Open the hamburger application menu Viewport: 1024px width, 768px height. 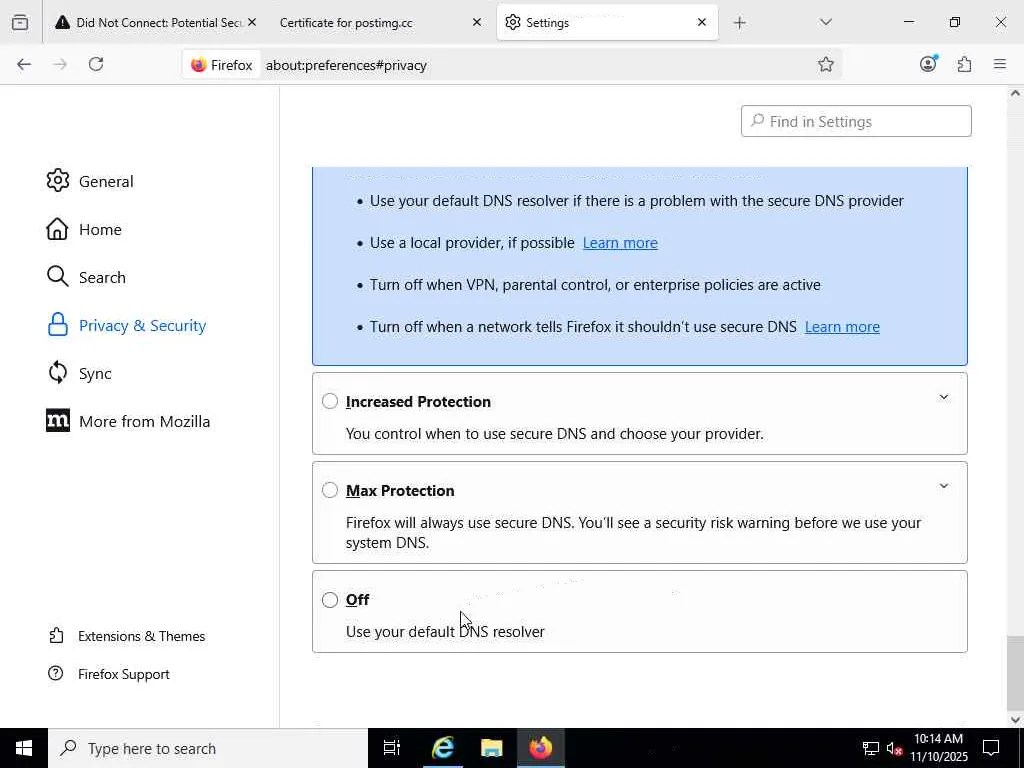click(x=1000, y=64)
